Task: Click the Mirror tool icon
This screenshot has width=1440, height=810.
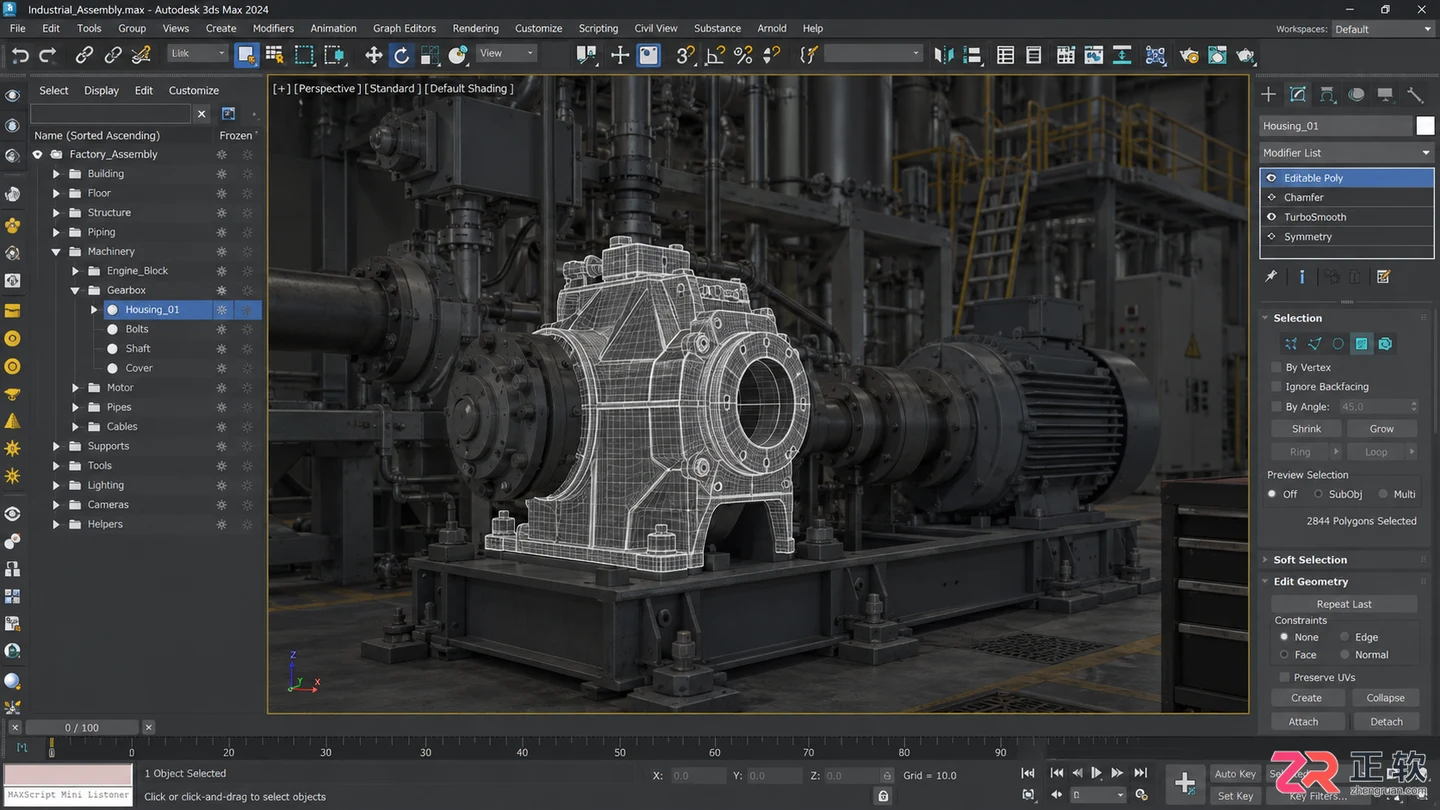Action: click(x=943, y=55)
